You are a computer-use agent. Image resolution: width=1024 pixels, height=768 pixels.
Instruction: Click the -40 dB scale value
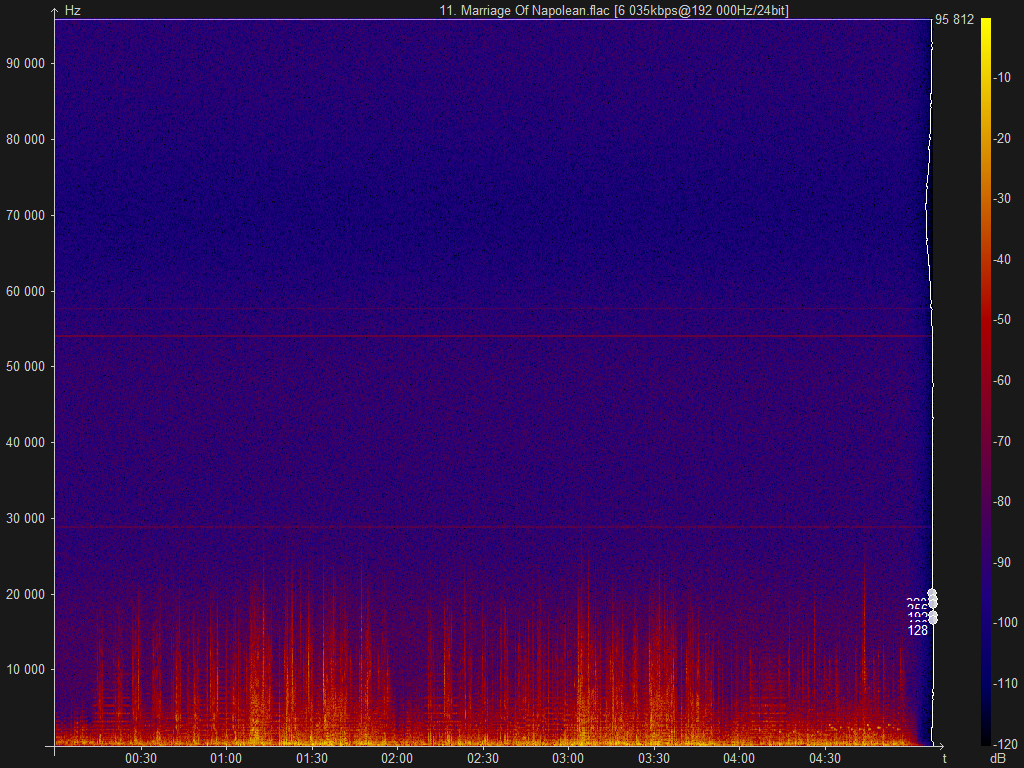[1002, 259]
